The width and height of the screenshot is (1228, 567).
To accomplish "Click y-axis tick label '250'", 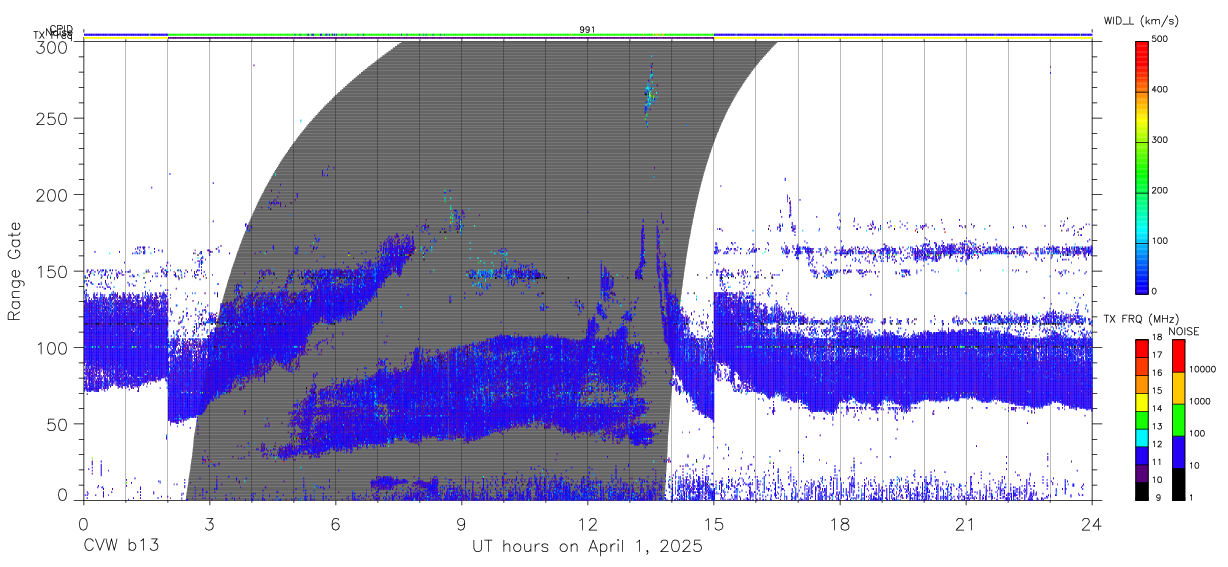I will pyautogui.click(x=50, y=118).
